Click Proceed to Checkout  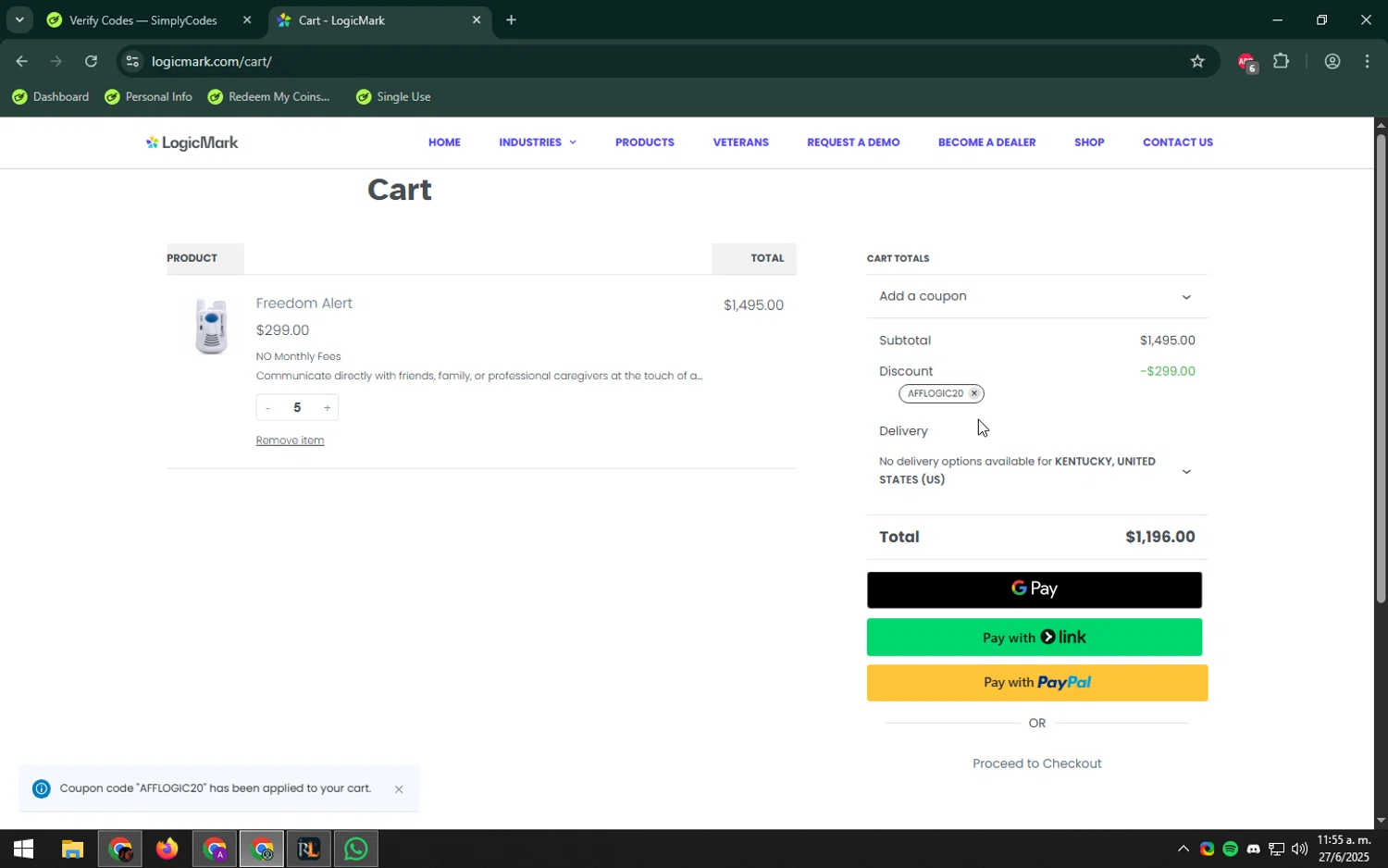tap(1036, 764)
